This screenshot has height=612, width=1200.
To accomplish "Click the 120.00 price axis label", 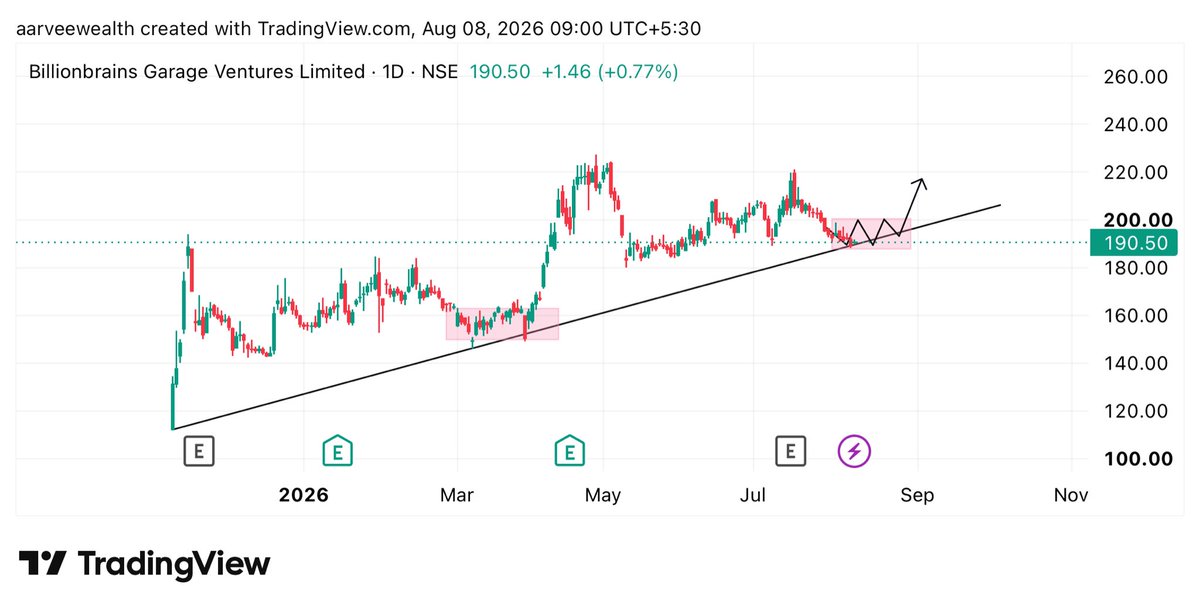I will pyautogui.click(x=1136, y=411).
